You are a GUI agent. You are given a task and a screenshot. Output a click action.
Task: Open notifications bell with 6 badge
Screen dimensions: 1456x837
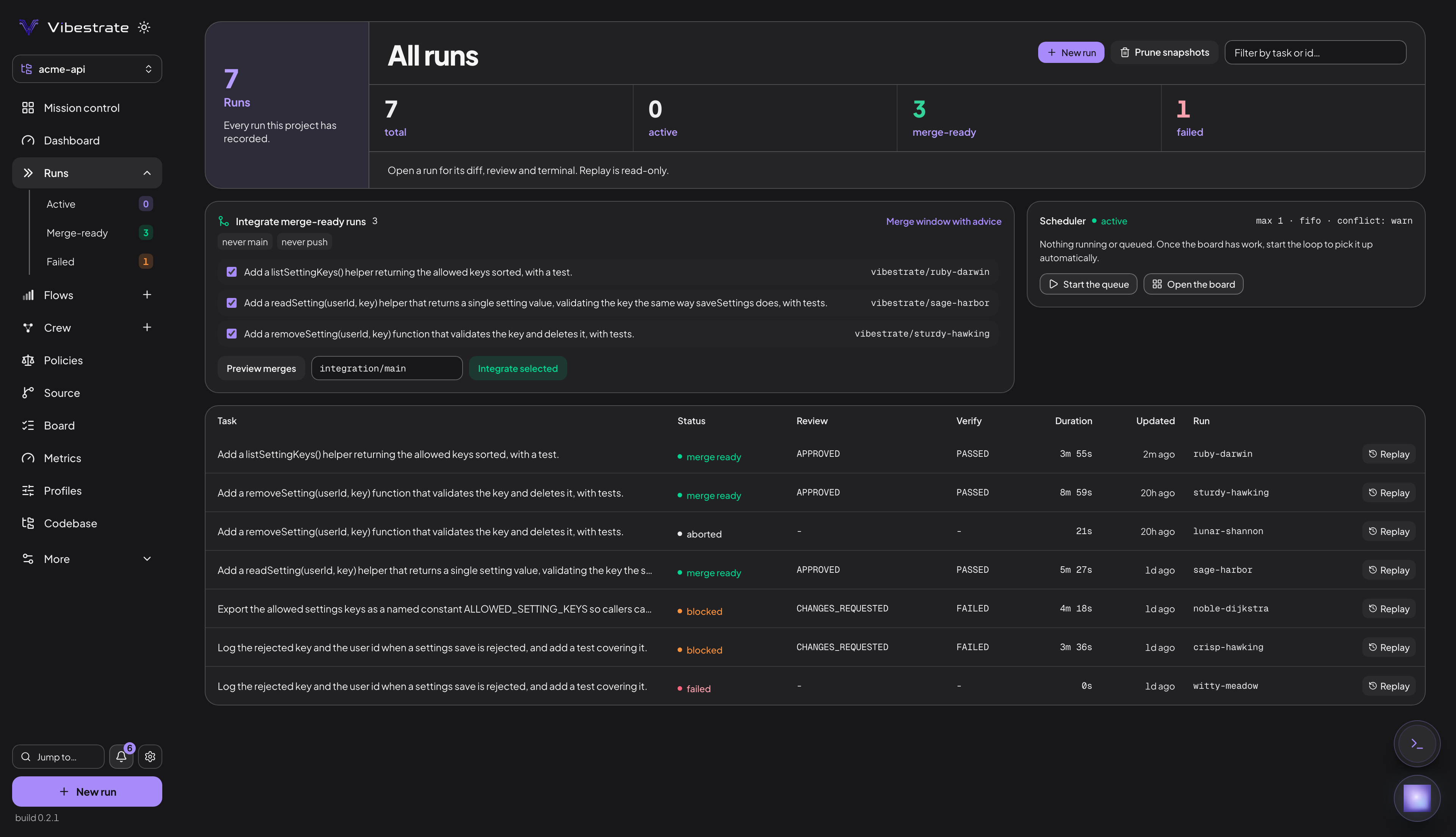(121, 757)
